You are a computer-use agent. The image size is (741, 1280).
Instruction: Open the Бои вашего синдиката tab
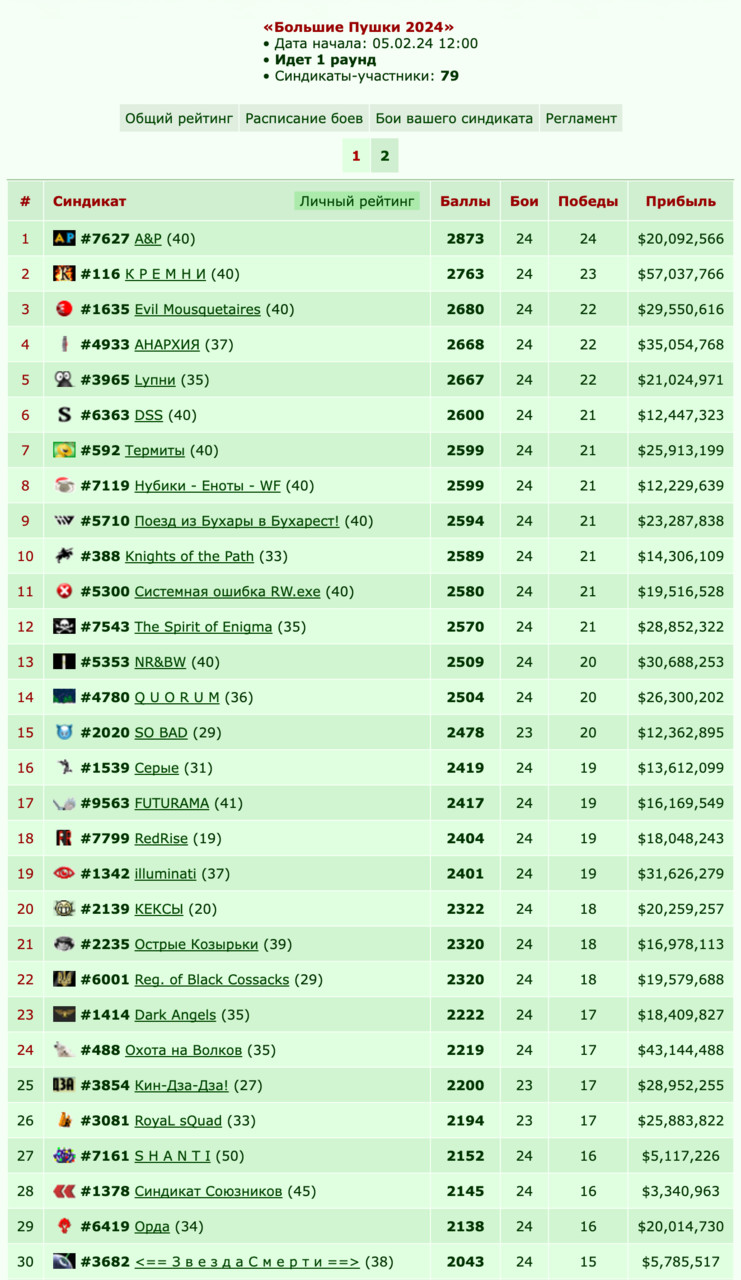[x=454, y=118]
